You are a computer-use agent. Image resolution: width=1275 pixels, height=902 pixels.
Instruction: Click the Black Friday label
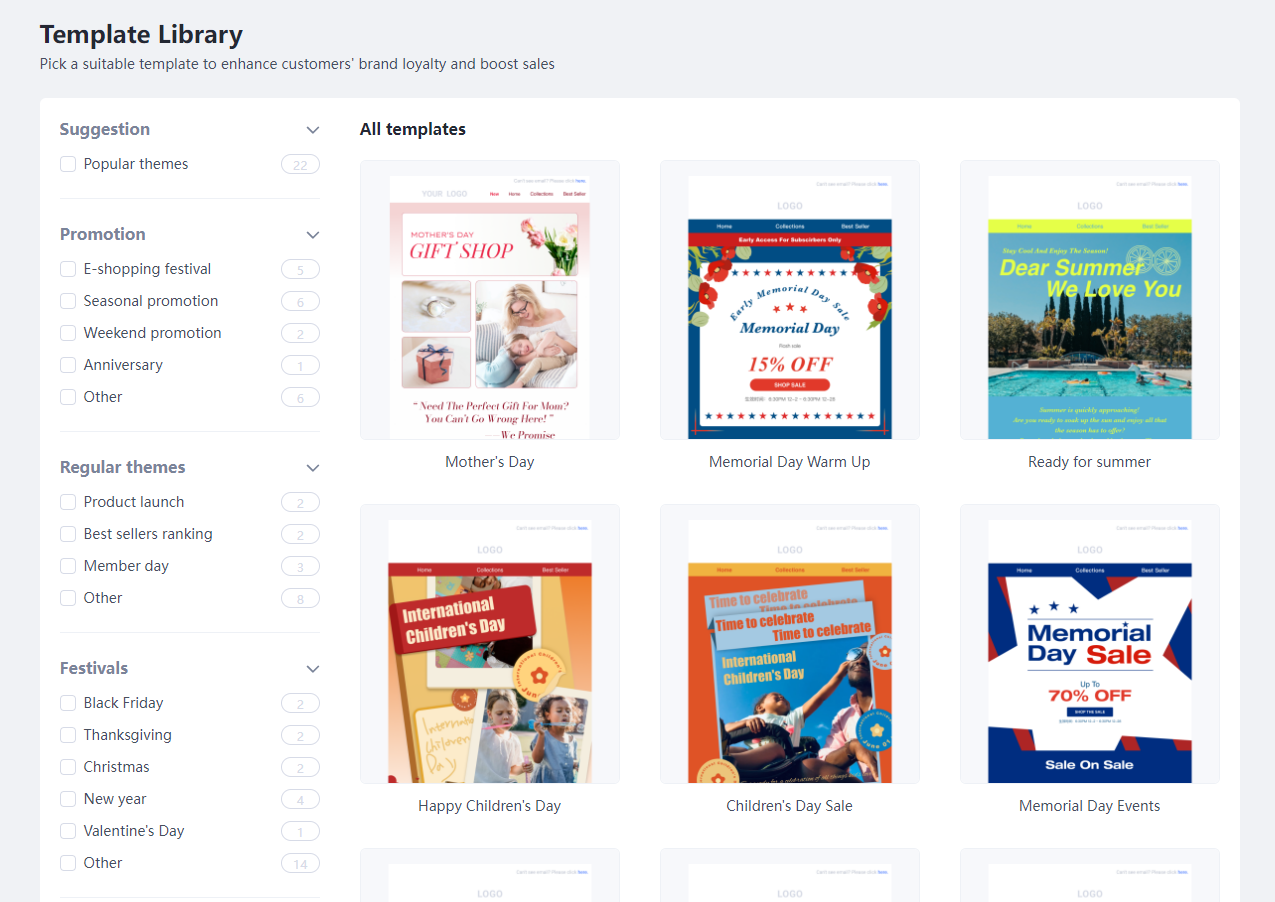[x=124, y=703]
